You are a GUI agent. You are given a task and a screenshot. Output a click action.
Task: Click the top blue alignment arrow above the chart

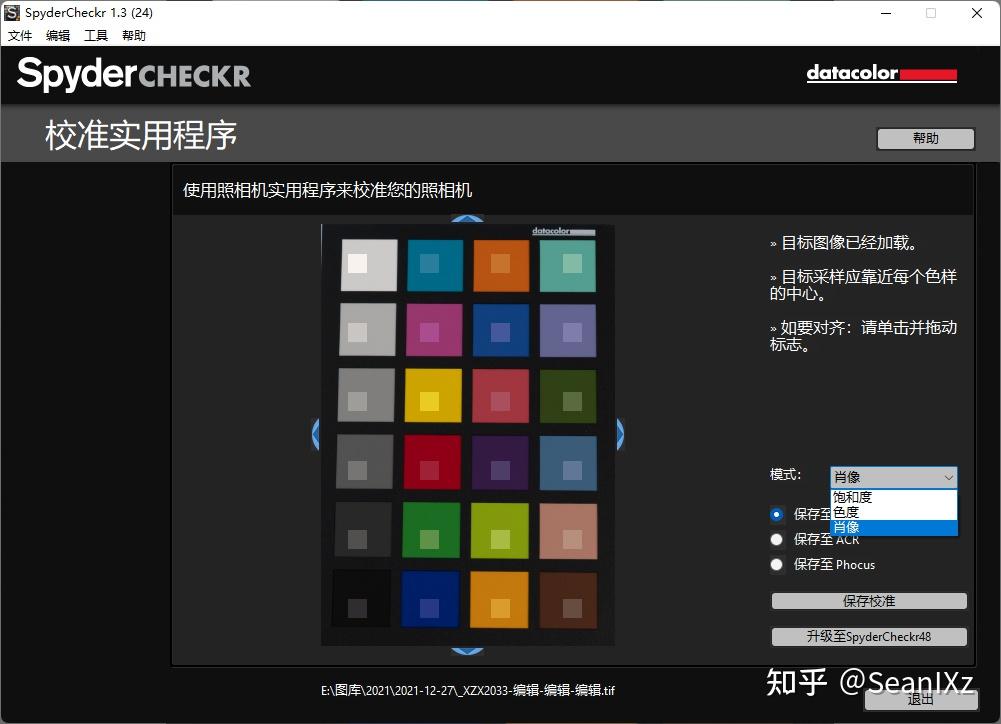(467, 218)
